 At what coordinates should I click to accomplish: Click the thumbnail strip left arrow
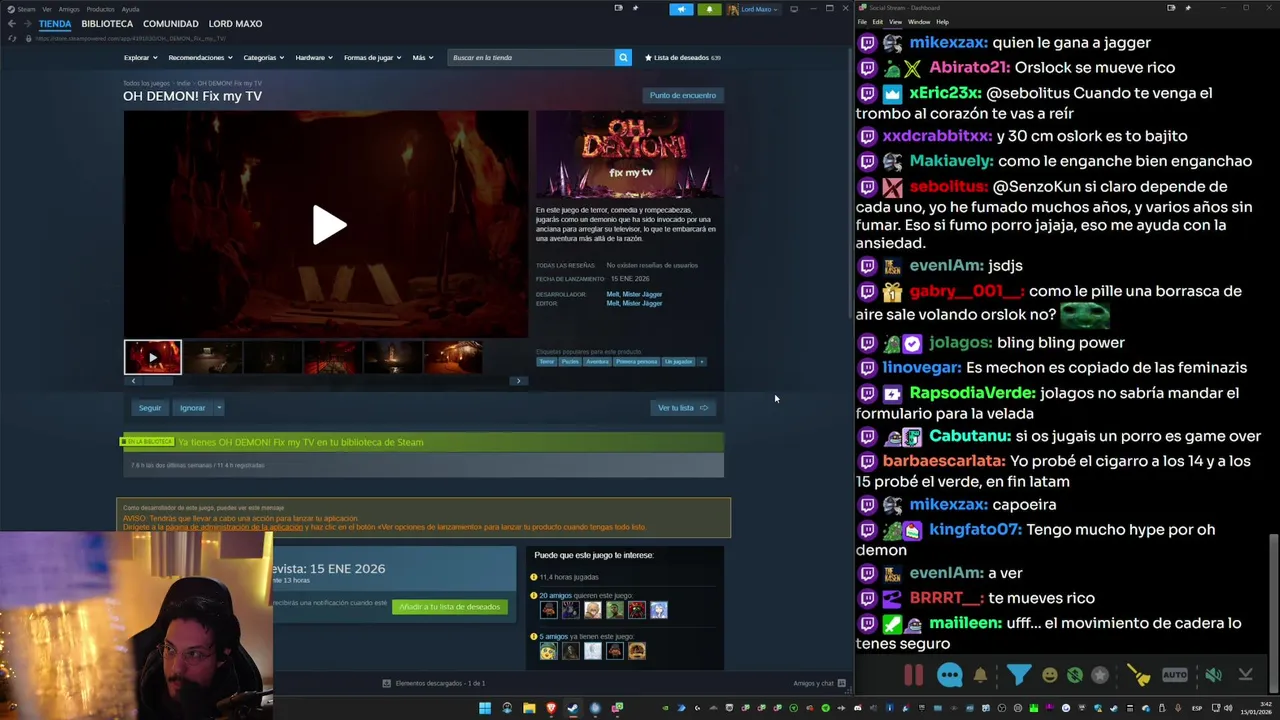point(132,381)
